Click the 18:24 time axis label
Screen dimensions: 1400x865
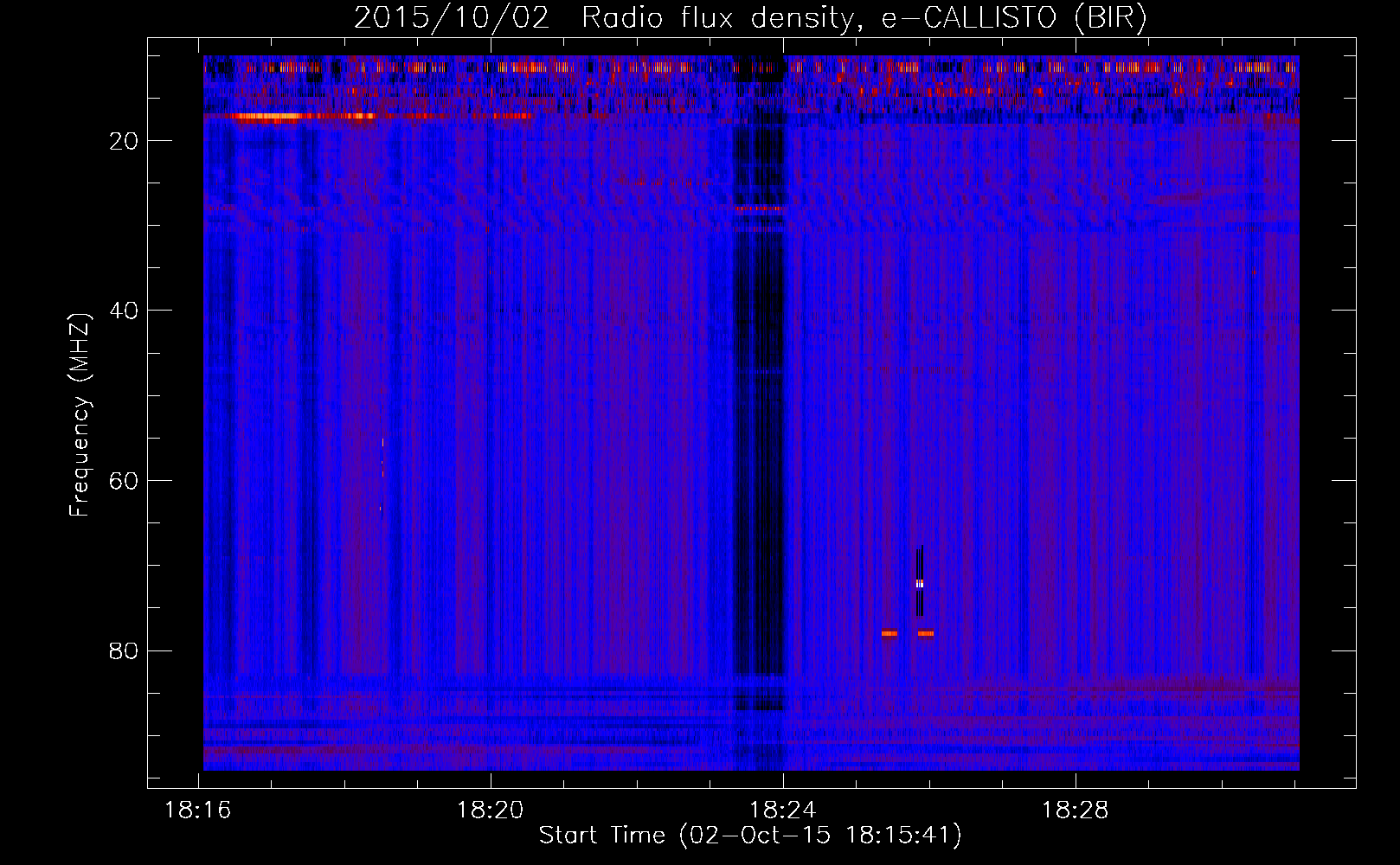point(783,811)
